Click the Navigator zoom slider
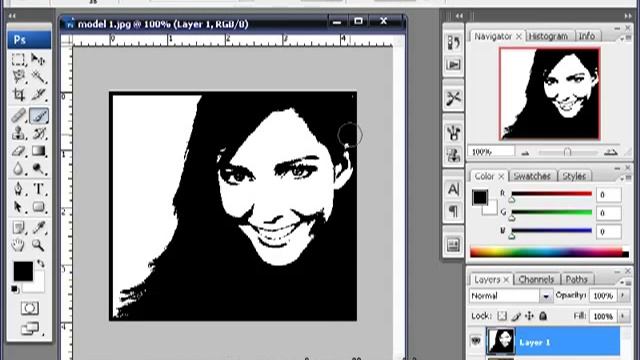The image size is (640, 360). (x=567, y=152)
